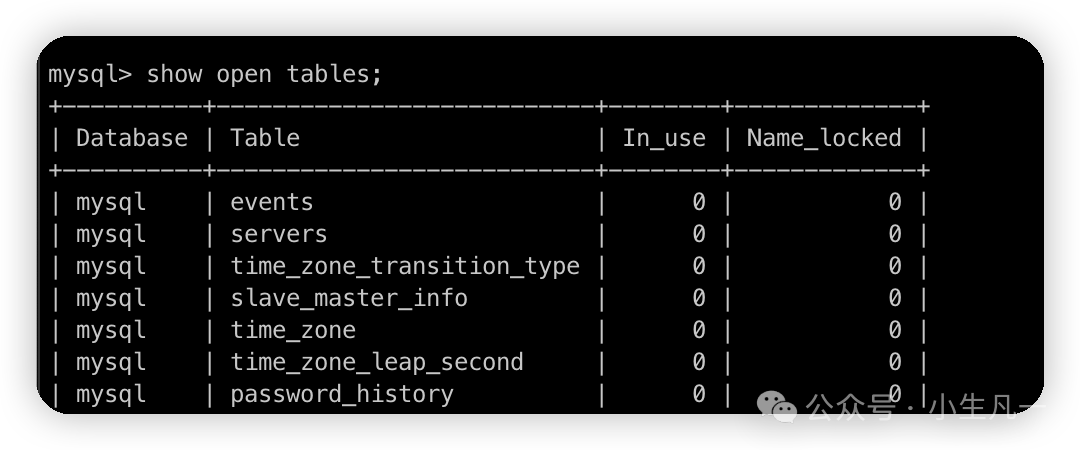This screenshot has height=450, width=1080.
Task: Select the In_use column header
Action: (664, 139)
